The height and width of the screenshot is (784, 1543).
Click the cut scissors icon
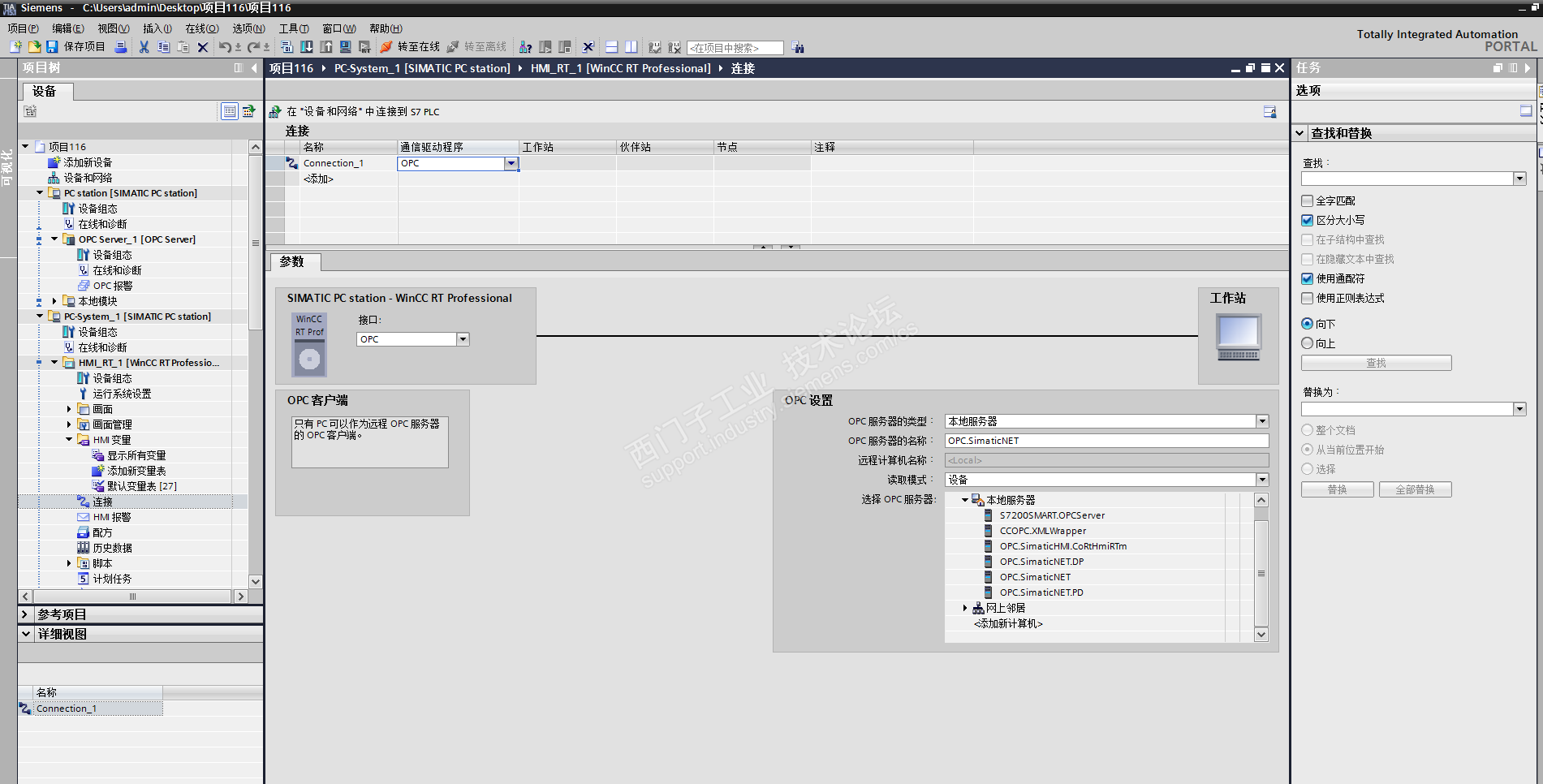pos(144,47)
